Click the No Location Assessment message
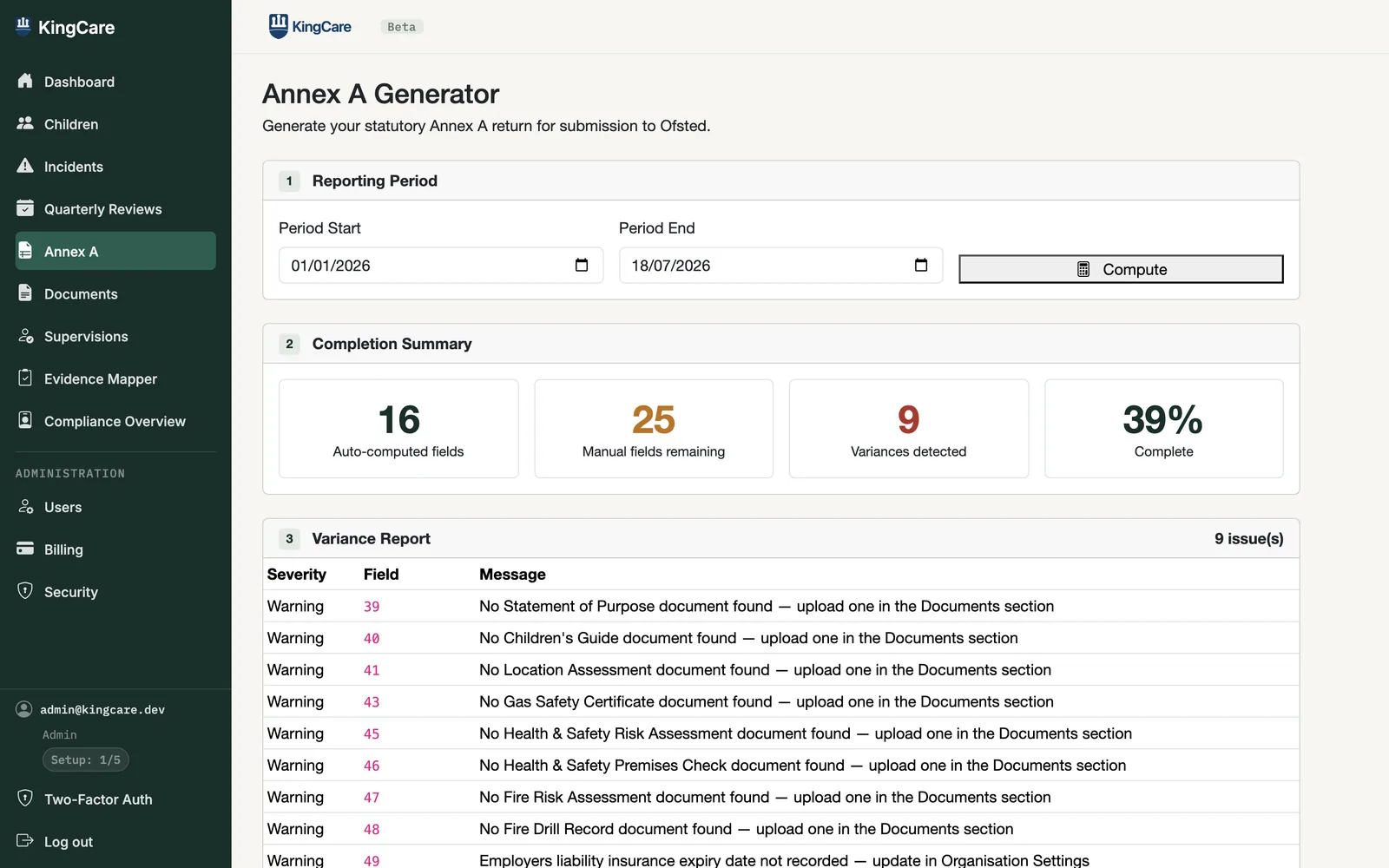The height and width of the screenshot is (868, 1389). pyautogui.click(x=765, y=669)
